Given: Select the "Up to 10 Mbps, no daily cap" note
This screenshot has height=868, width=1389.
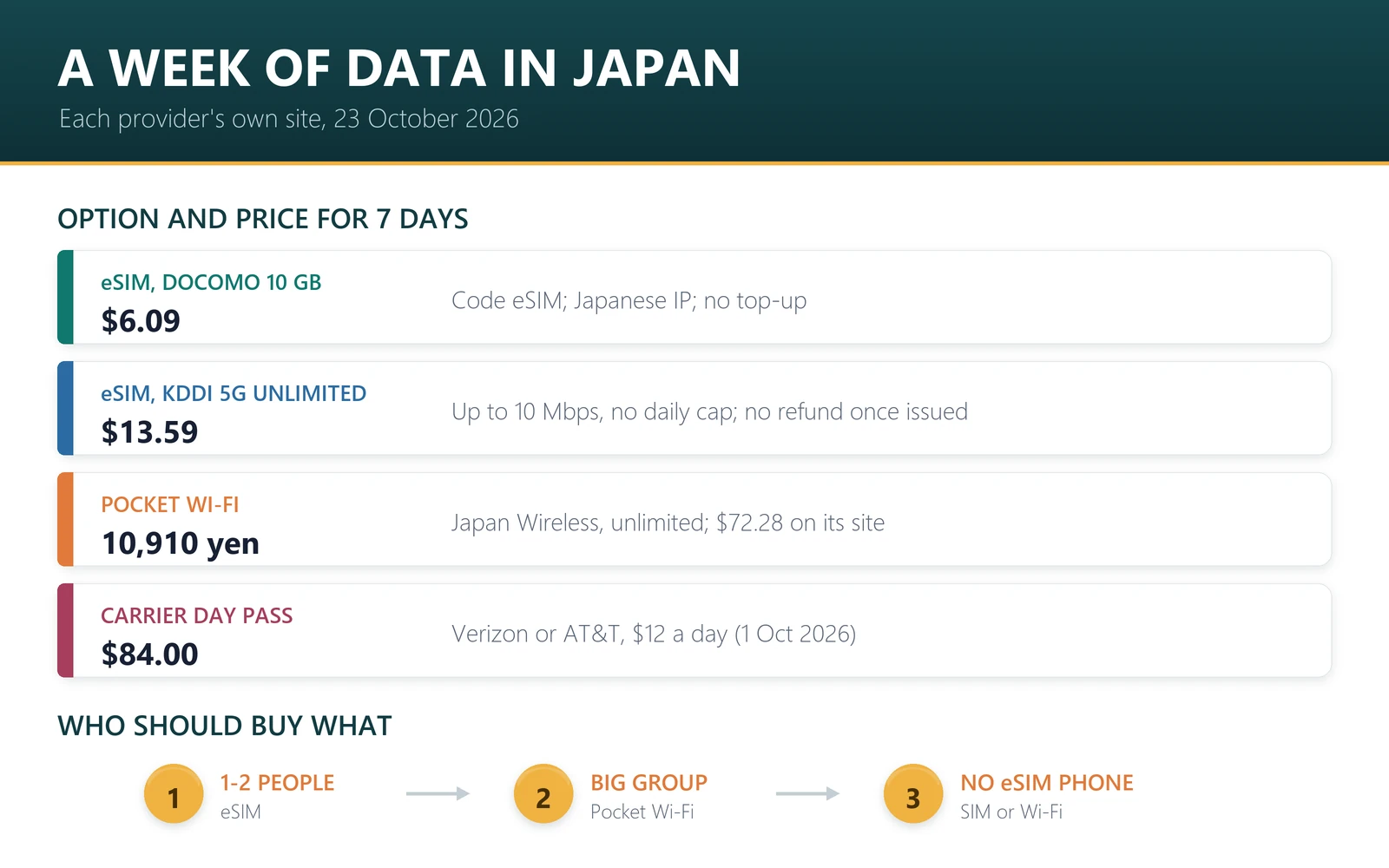Looking at the screenshot, I should (x=595, y=411).
